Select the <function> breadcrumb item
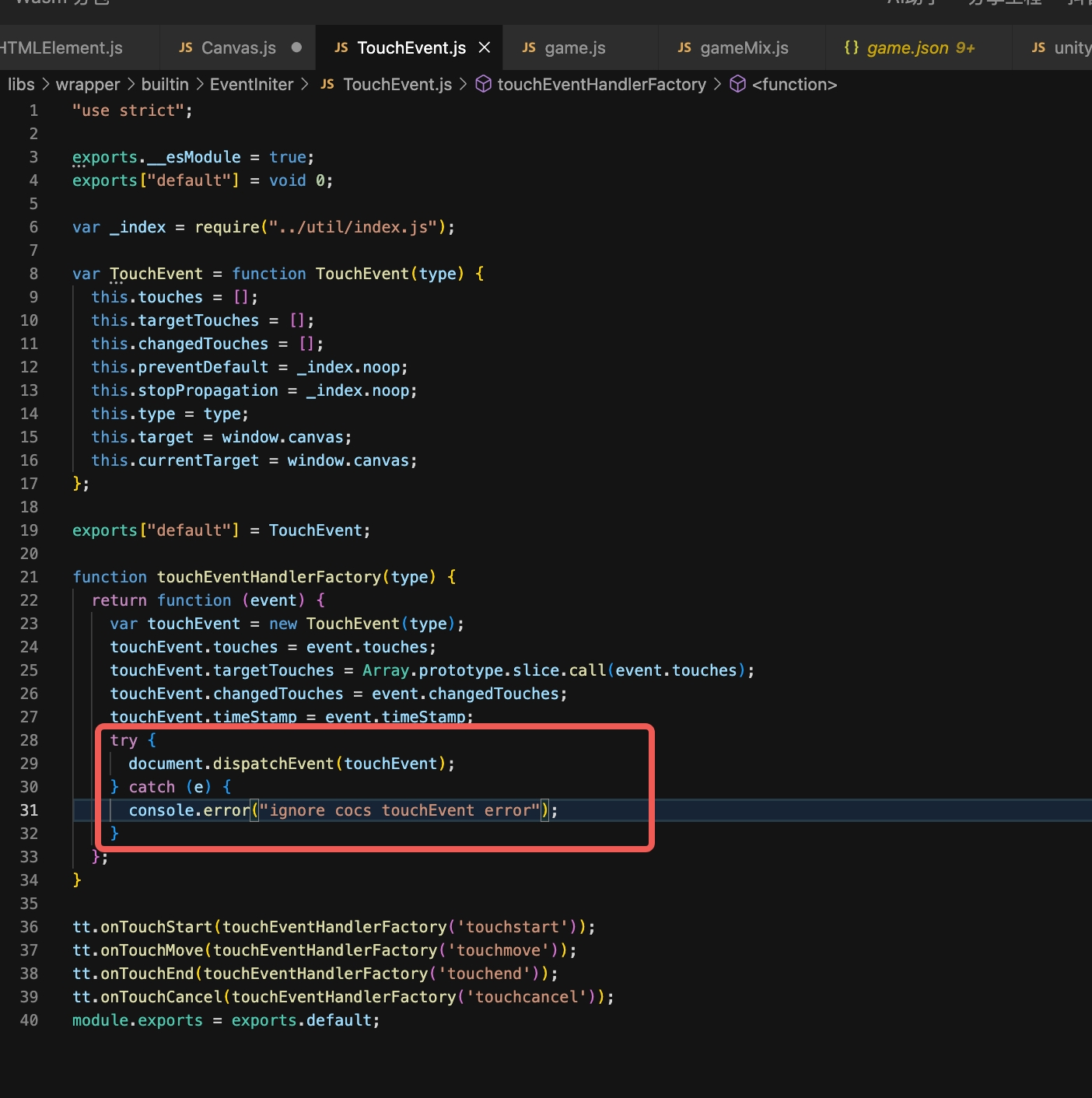Image resolution: width=1092 pixels, height=1098 pixels. pos(794,84)
